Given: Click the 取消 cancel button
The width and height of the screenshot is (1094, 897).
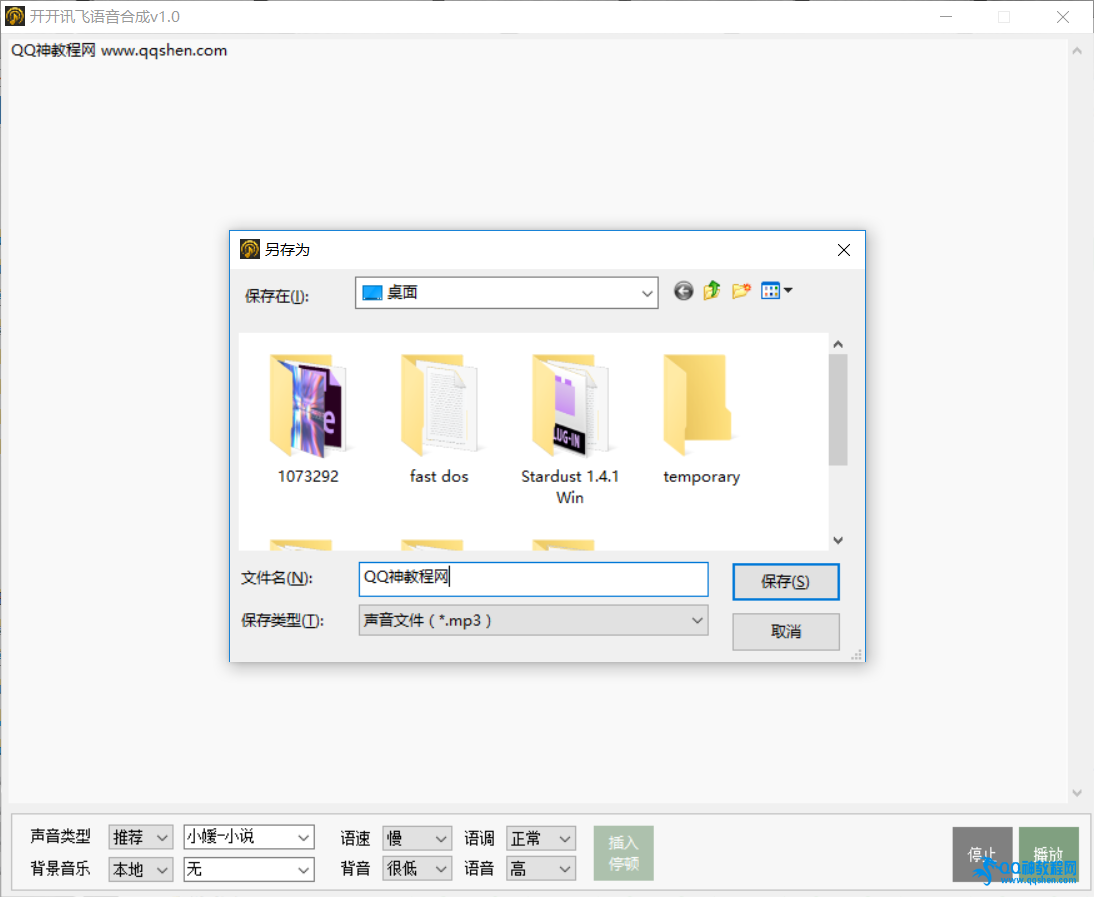Looking at the screenshot, I should click(x=786, y=632).
